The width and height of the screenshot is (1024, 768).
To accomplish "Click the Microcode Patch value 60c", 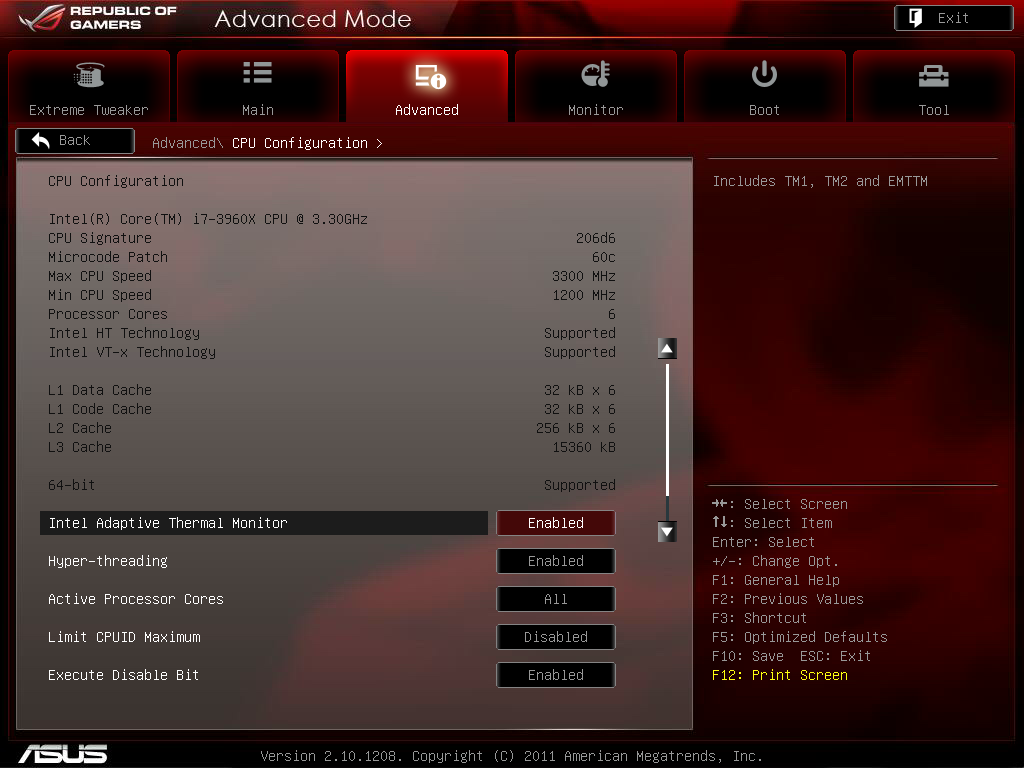I will coord(603,257).
